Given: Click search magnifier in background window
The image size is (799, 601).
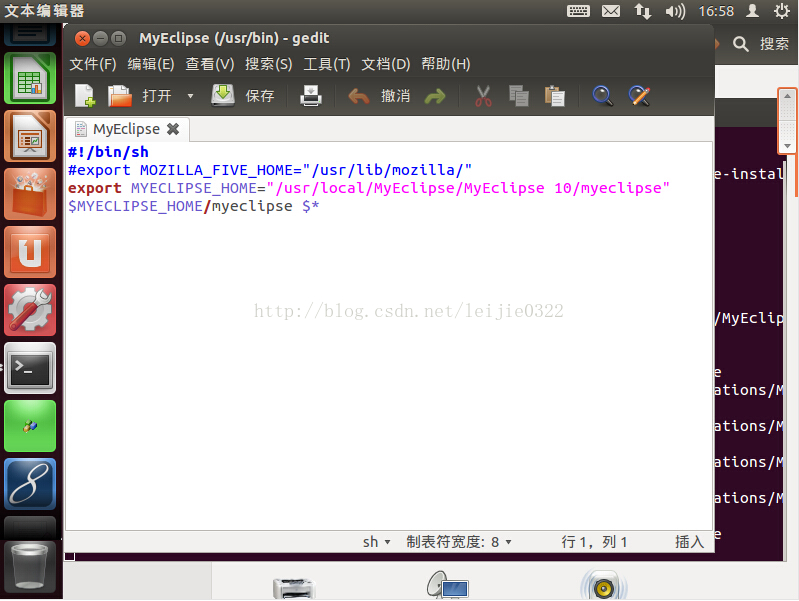Looking at the screenshot, I should point(740,44).
